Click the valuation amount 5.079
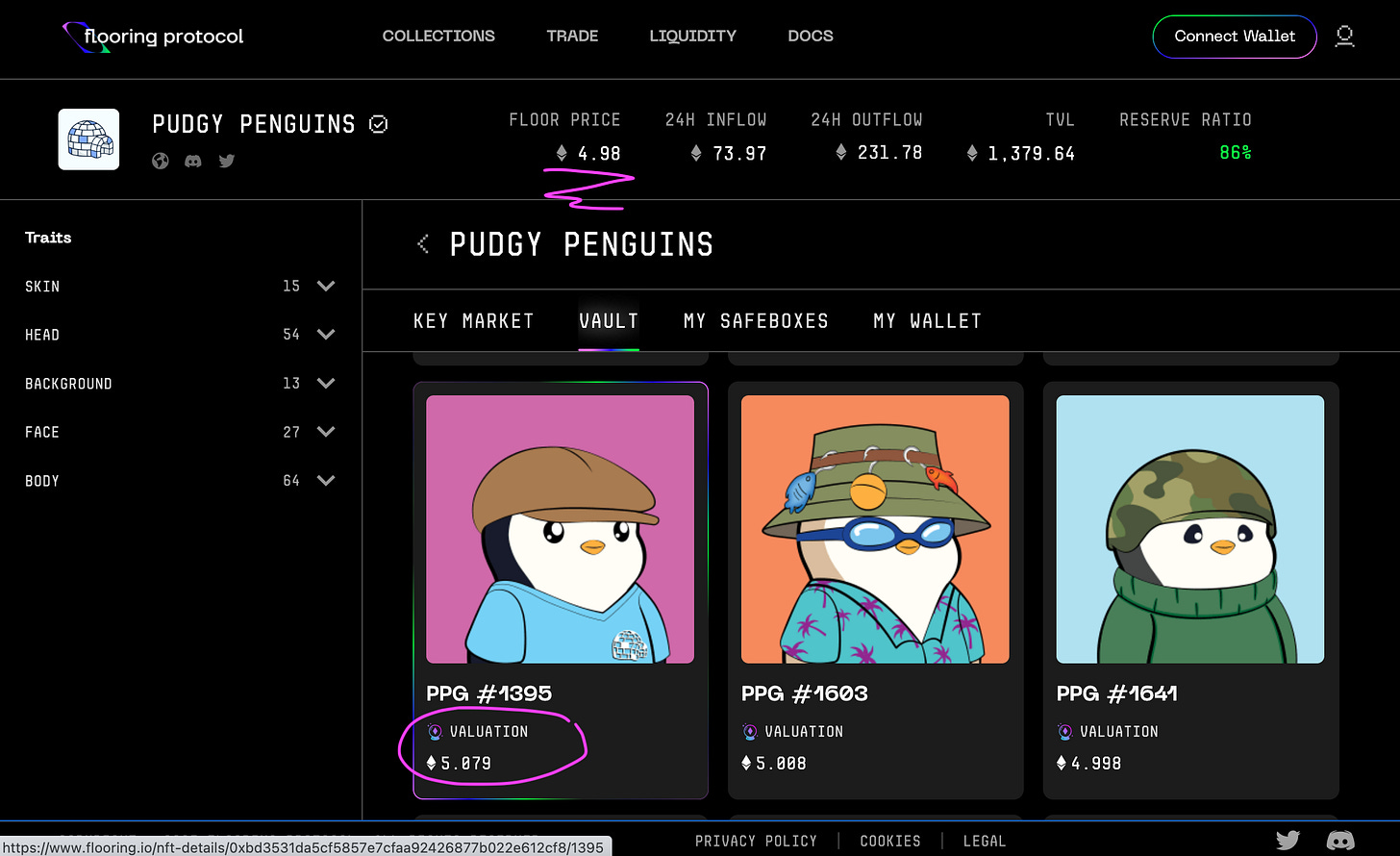This screenshot has height=856, width=1400. coord(466,764)
